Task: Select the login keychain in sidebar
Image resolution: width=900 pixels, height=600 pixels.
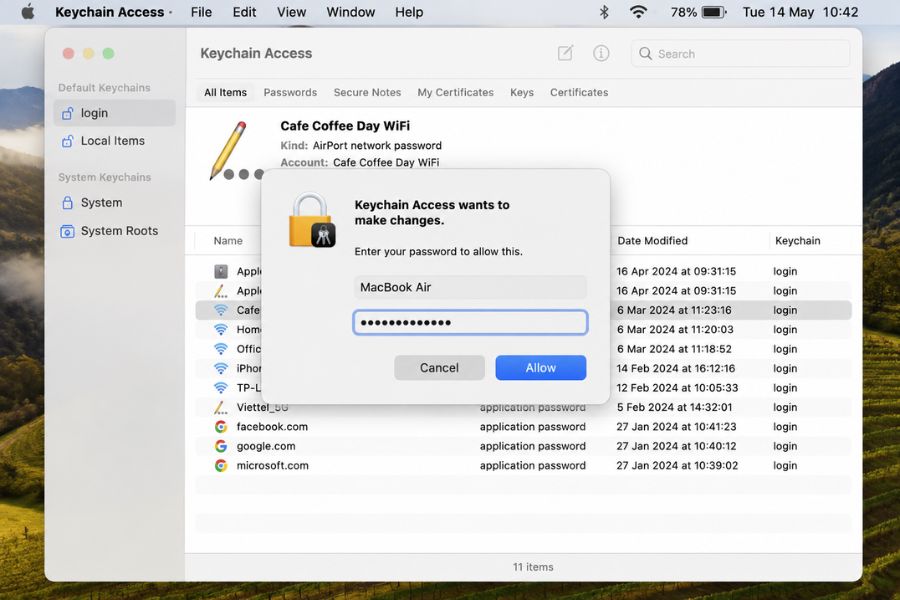Action: point(114,113)
